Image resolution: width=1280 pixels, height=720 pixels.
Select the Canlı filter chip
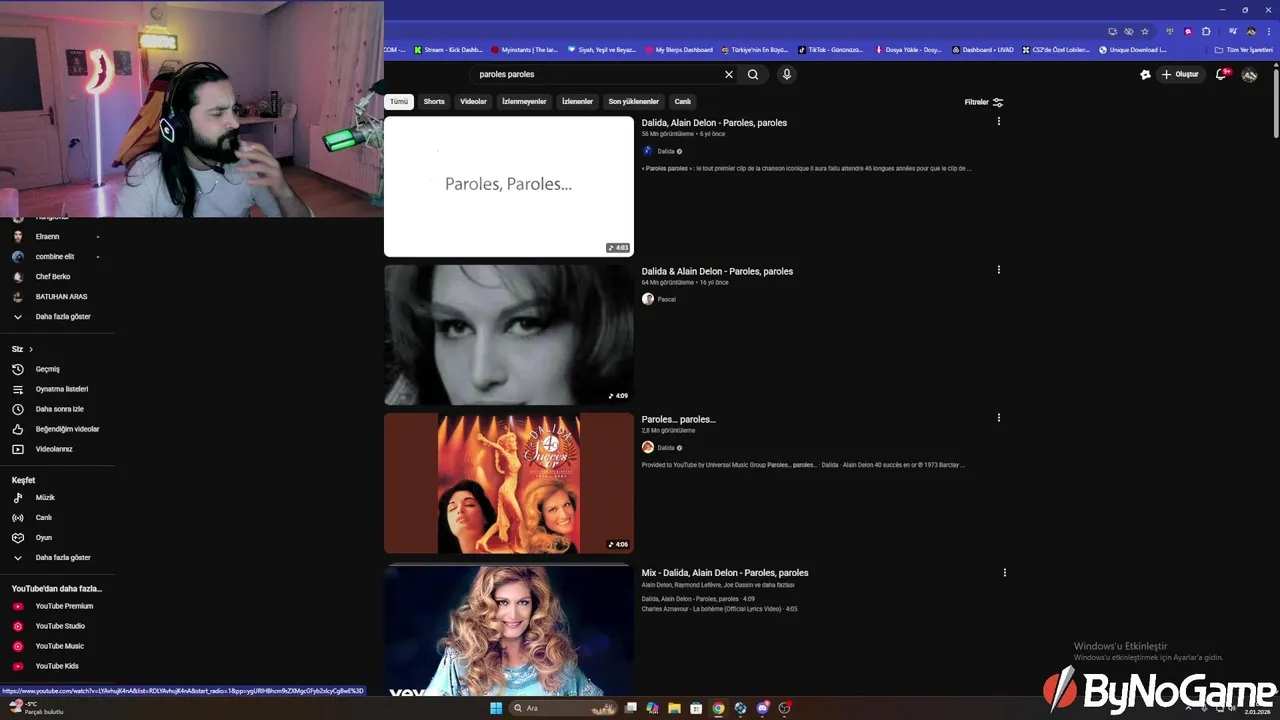pyautogui.click(x=682, y=101)
